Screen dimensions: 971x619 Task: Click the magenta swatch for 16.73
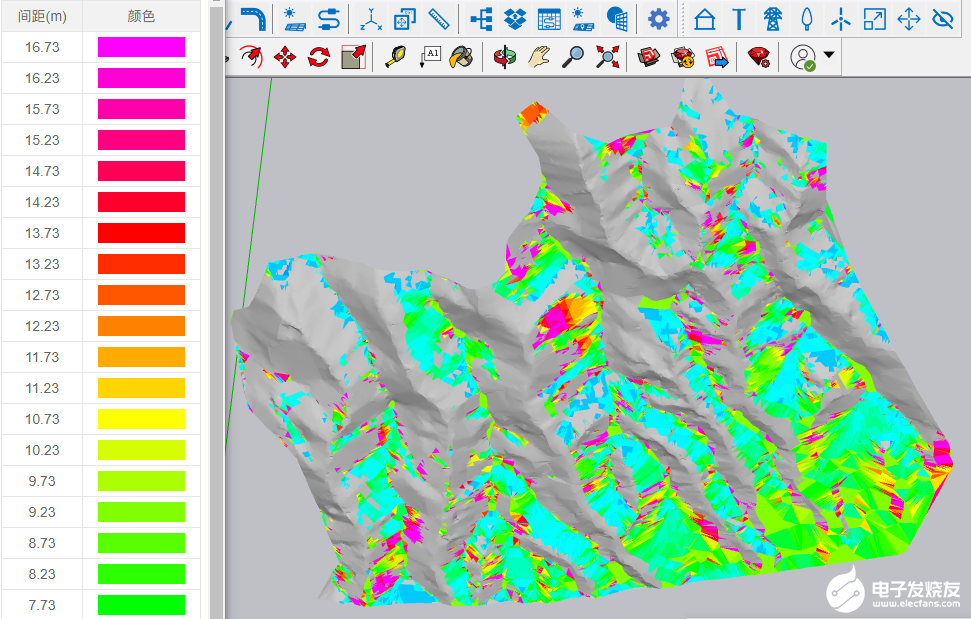[141, 47]
